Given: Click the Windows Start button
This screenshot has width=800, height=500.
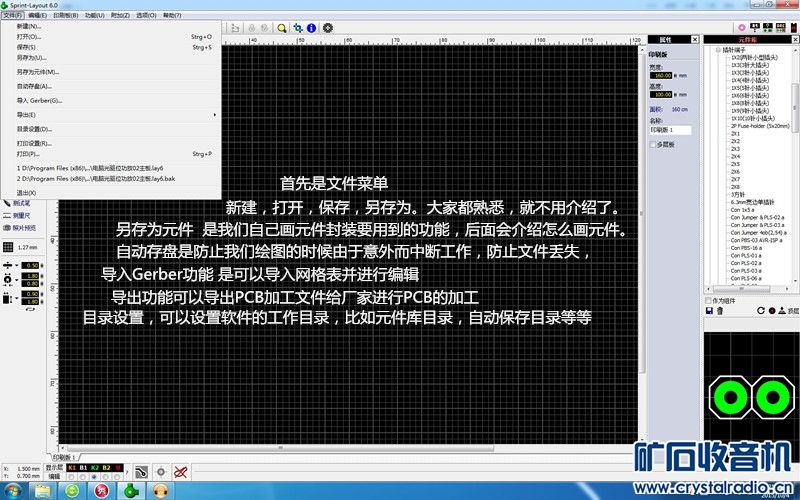Looking at the screenshot, I should coord(13,491).
